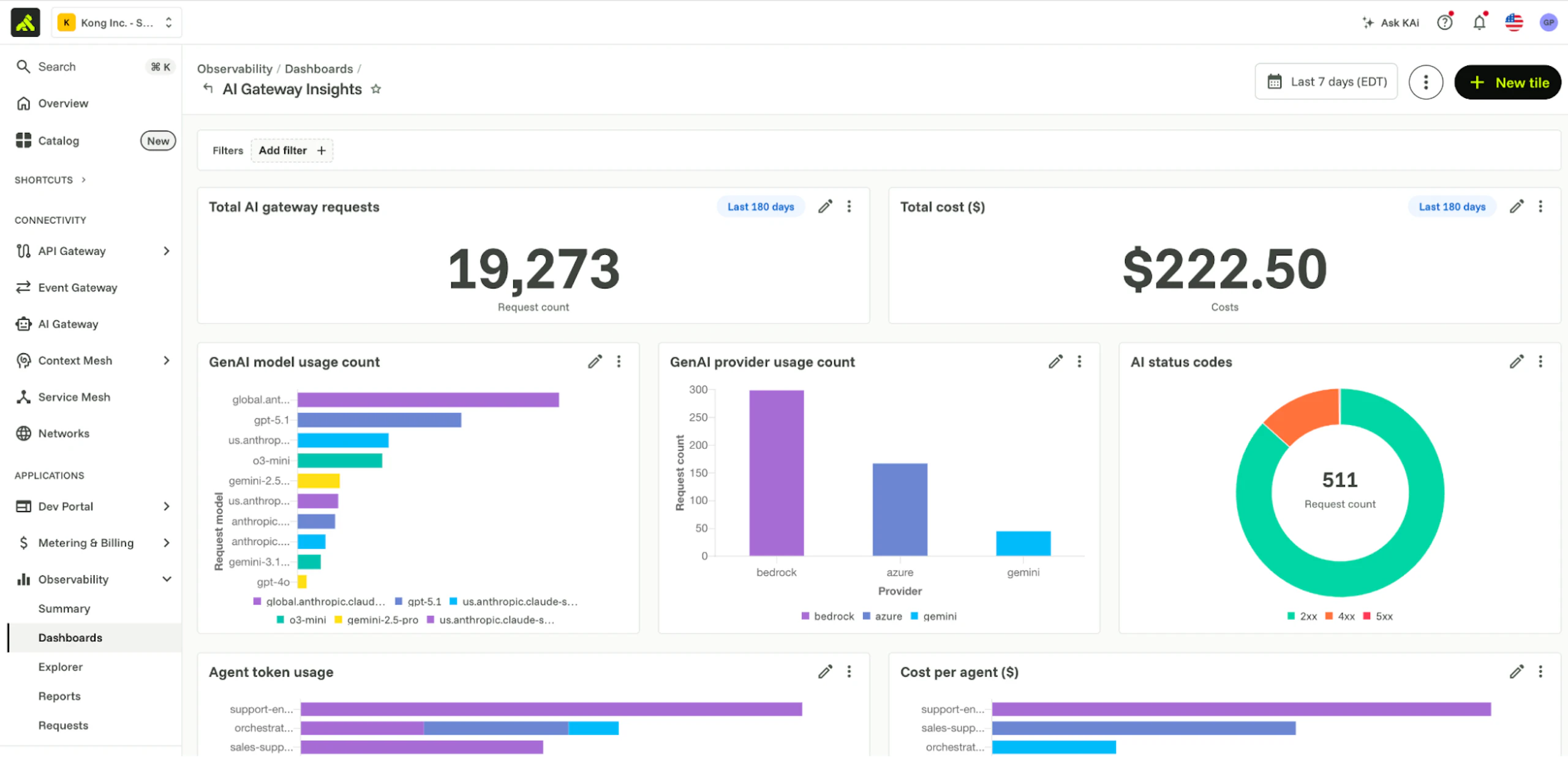Star the AI Gateway Insights dashboard
Image resolution: width=1568 pixels, height=757 pixels.
click(x=376, y=89)
